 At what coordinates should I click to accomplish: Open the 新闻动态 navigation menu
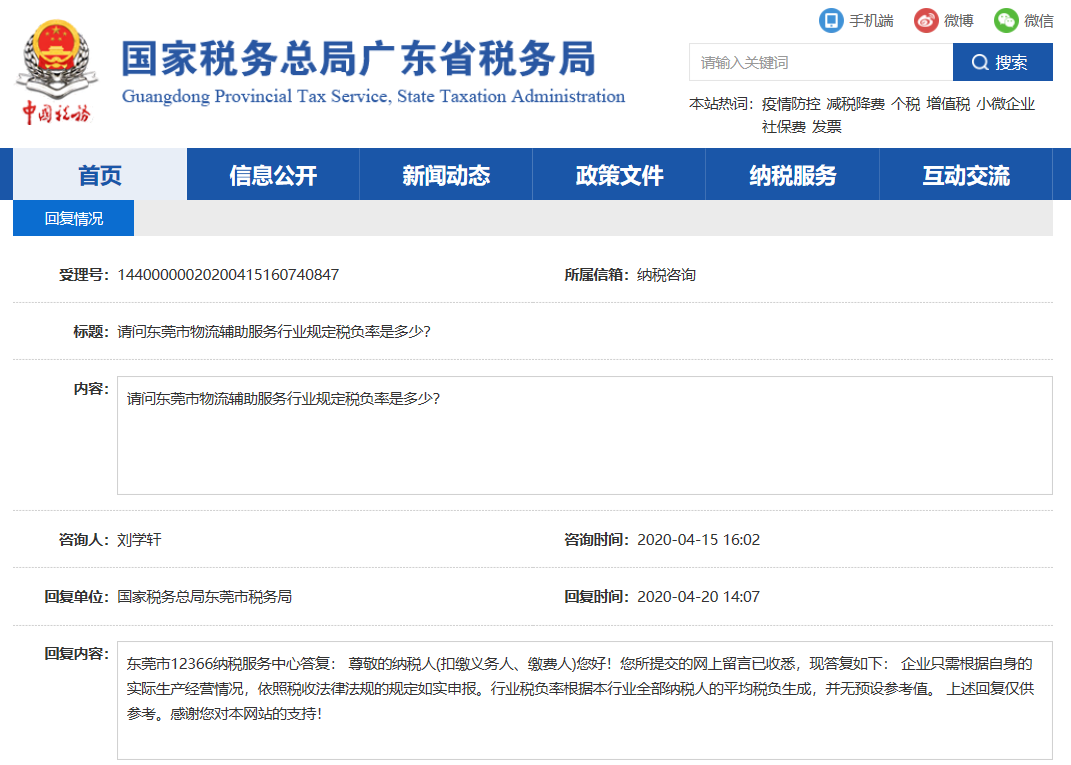pos(445,172)
